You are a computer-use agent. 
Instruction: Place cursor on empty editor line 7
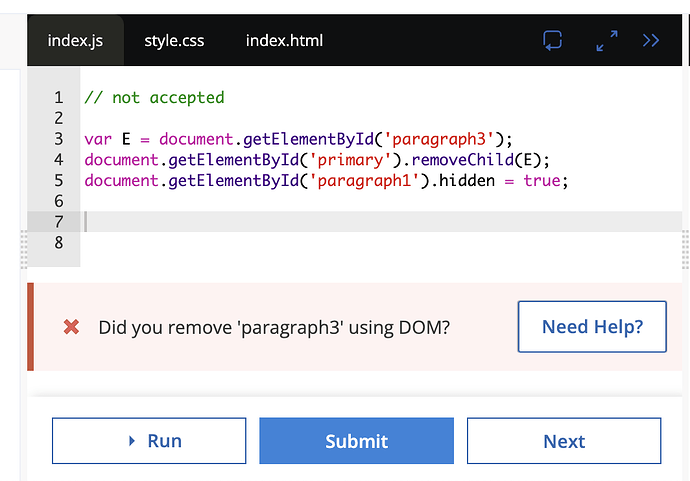383,222
